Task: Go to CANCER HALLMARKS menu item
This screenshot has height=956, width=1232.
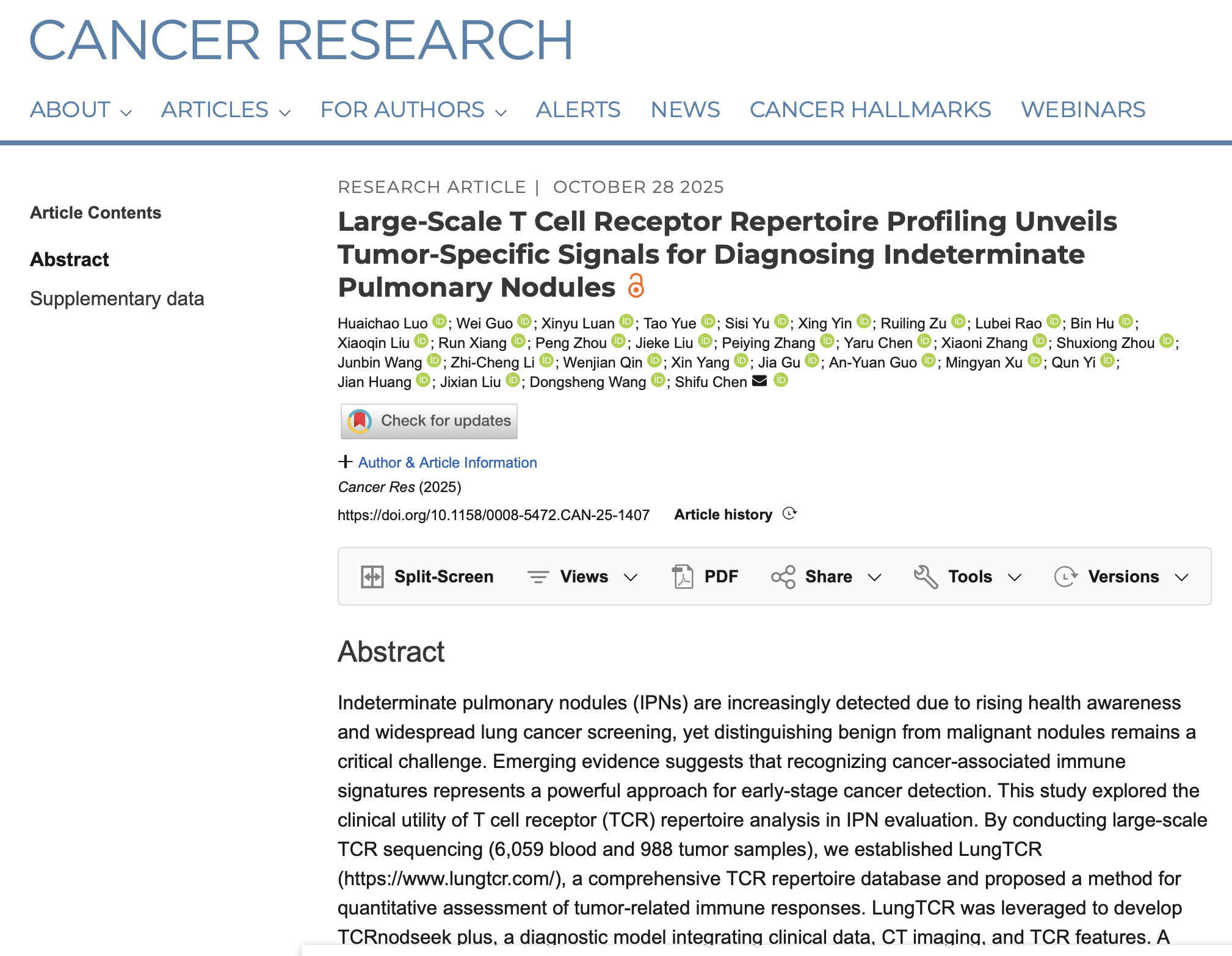Action: pyautogui.click(x=870, y=110)
